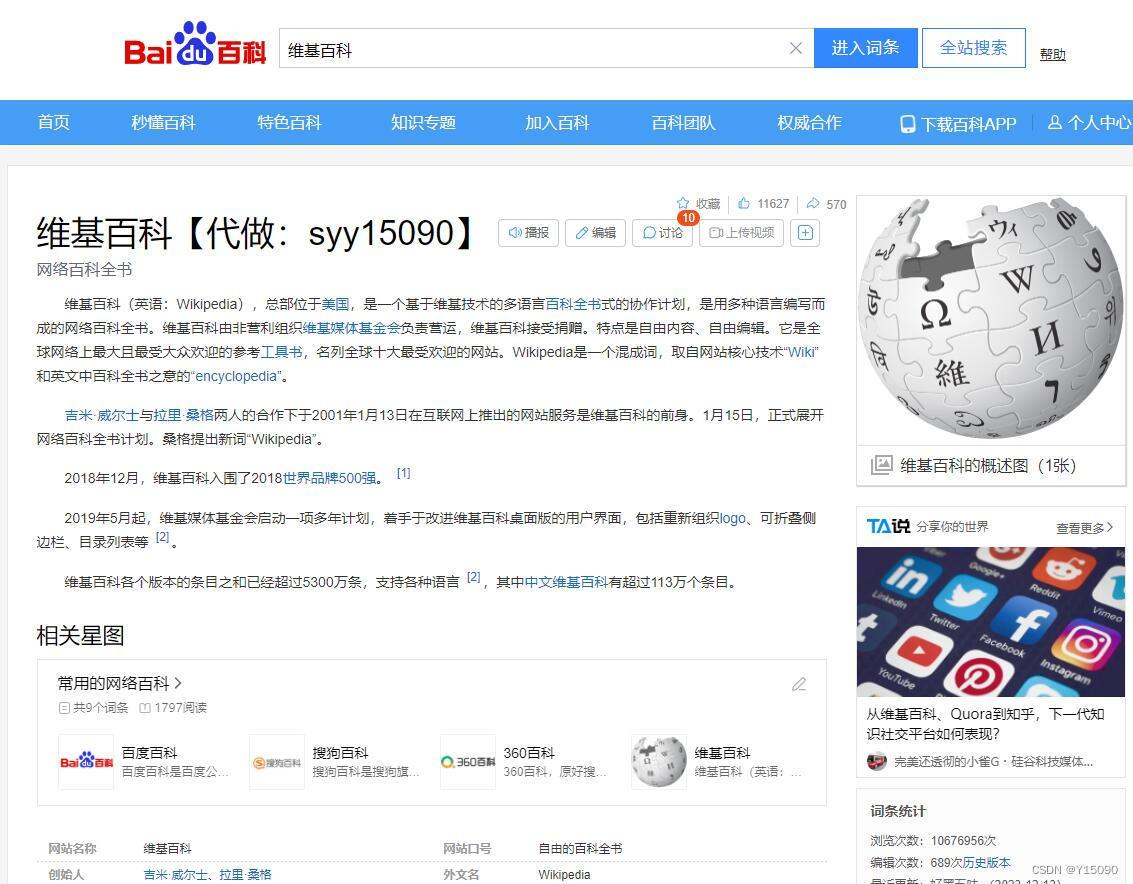Click the edit pencil on the 相关星图 card
The height and width of the screenshot is (884, 1133).
[x=799, y=684]
